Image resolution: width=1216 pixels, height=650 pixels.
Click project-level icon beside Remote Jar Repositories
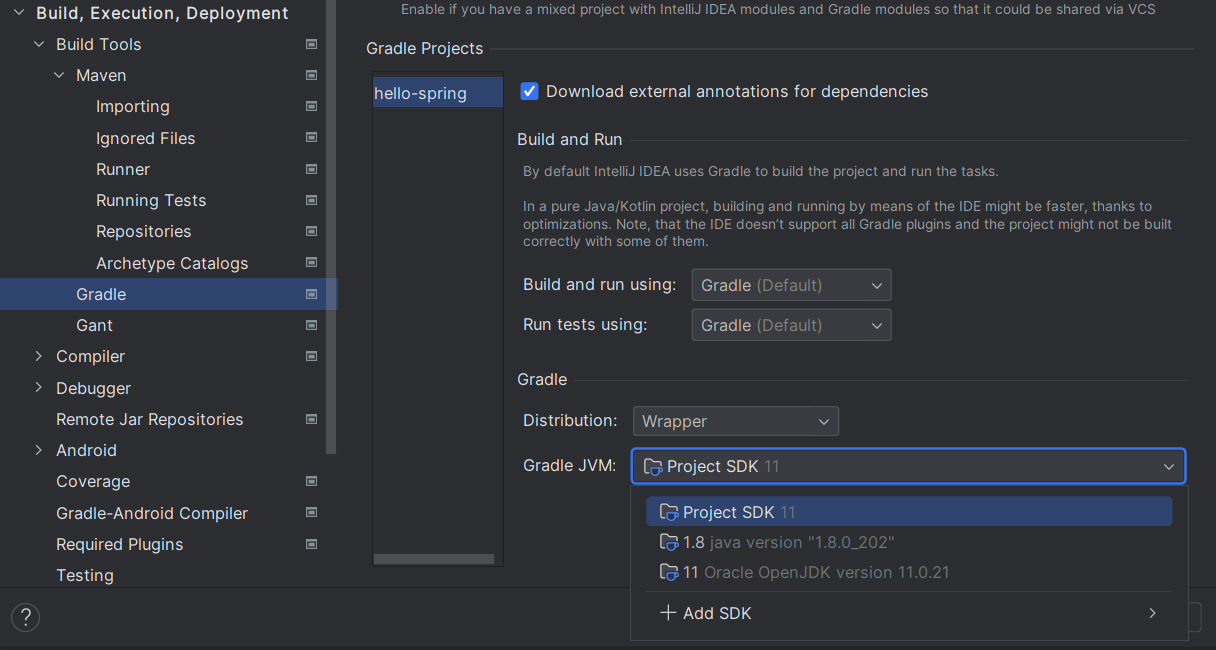(x=311, y=419)
